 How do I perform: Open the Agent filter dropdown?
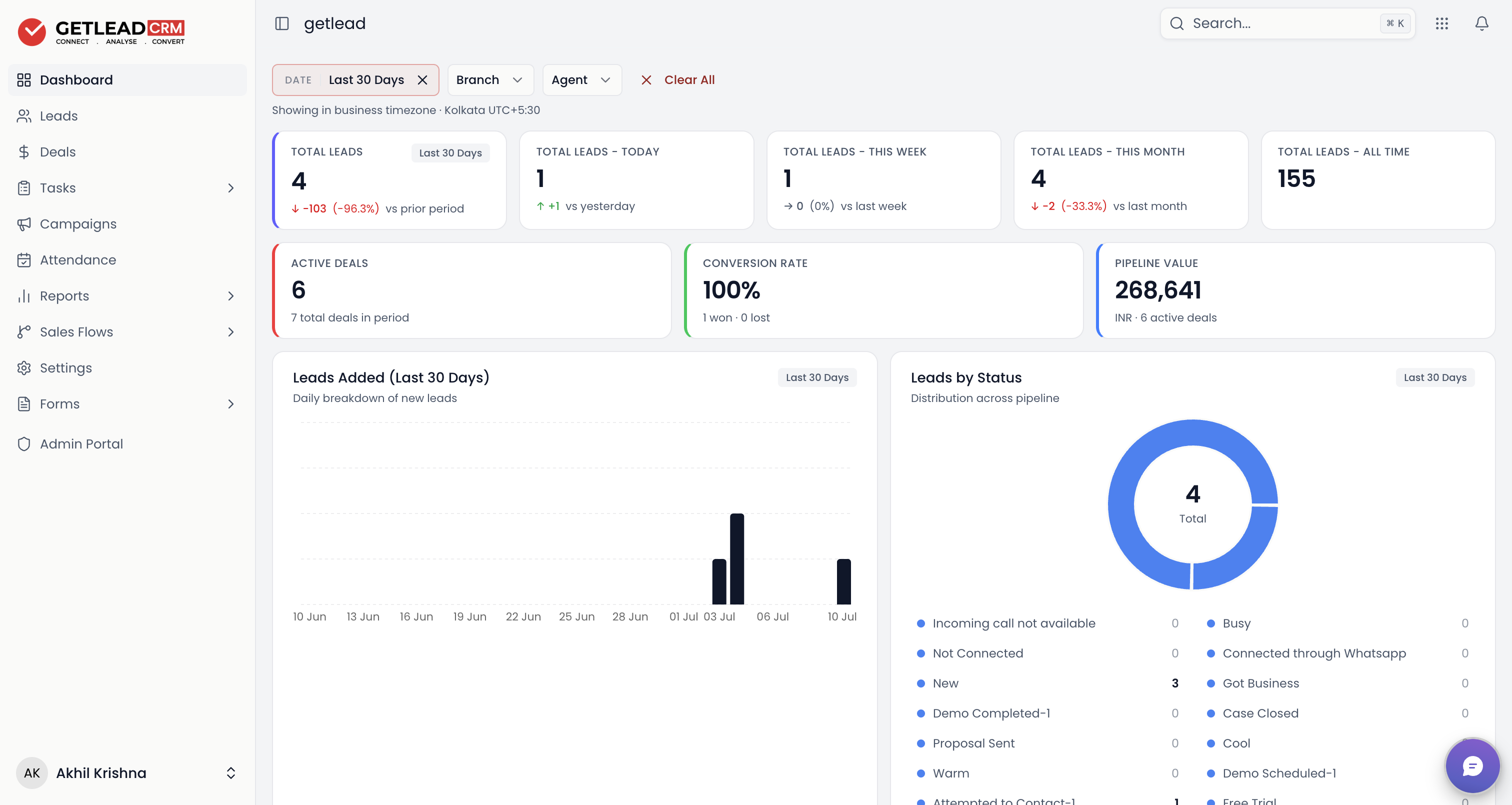tap(581, 80)
